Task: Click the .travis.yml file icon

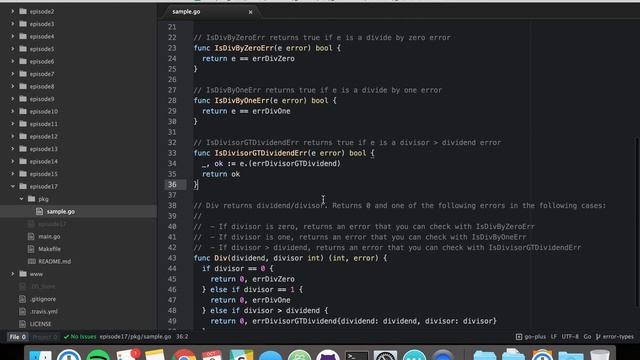Action: 22,311
